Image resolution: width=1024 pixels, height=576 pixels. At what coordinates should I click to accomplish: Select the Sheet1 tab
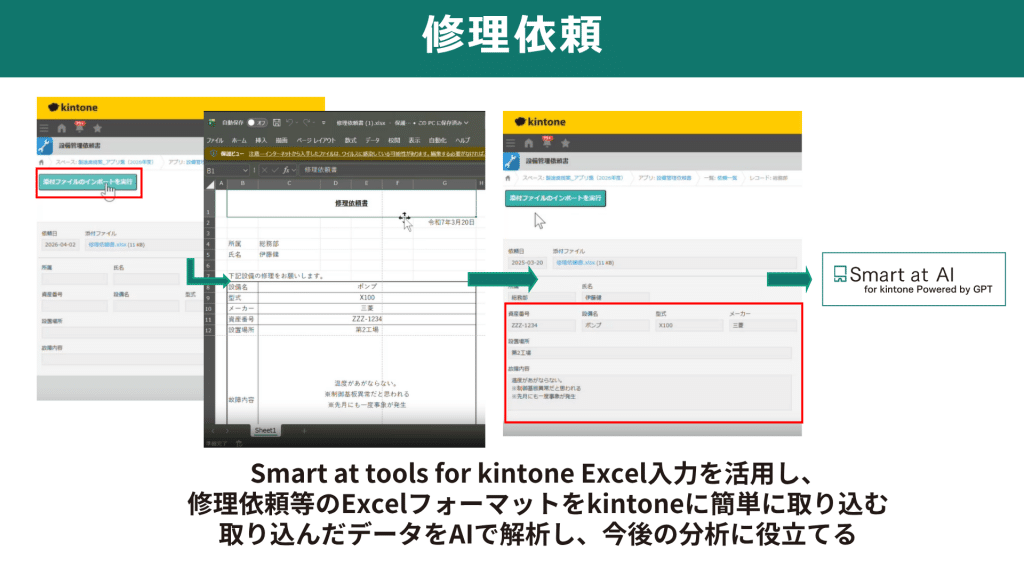[265, 430]
